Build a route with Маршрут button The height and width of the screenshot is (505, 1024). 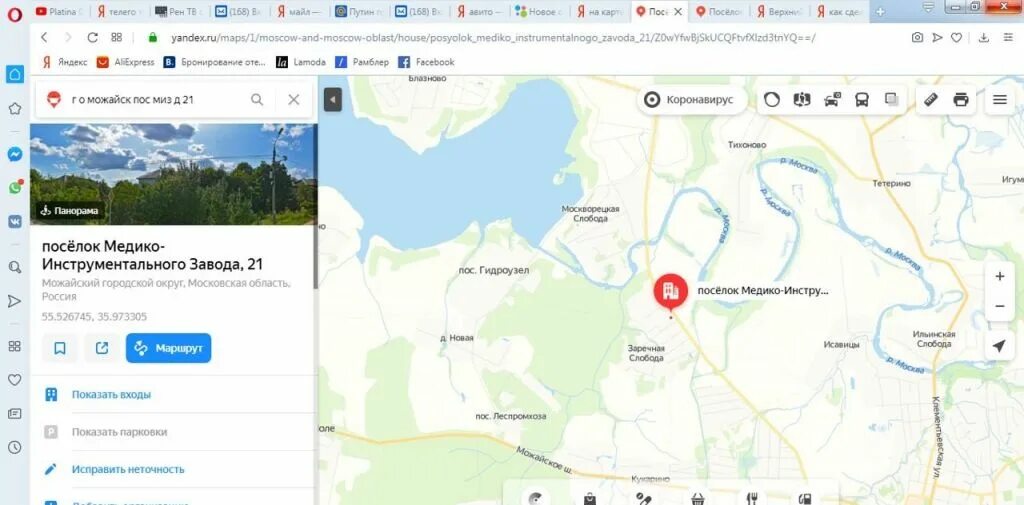[168, 348]
